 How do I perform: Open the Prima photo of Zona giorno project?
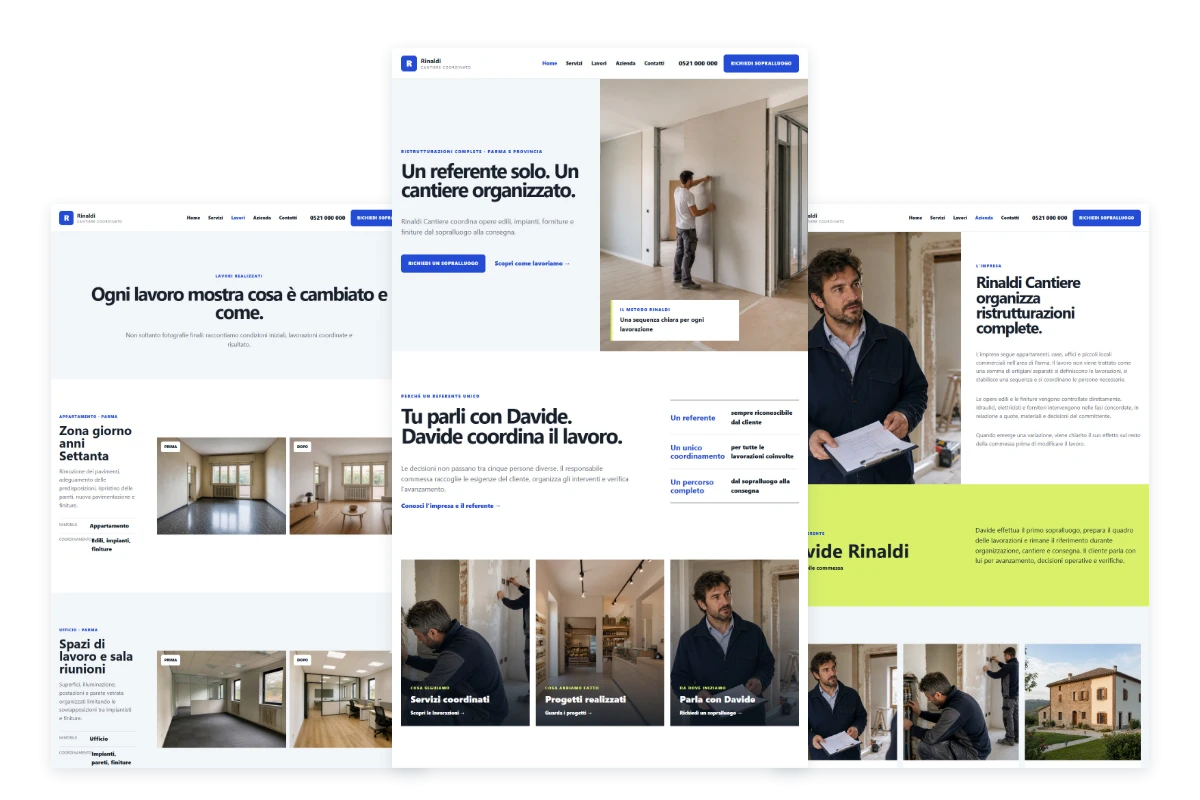click(x=221, y=485)
